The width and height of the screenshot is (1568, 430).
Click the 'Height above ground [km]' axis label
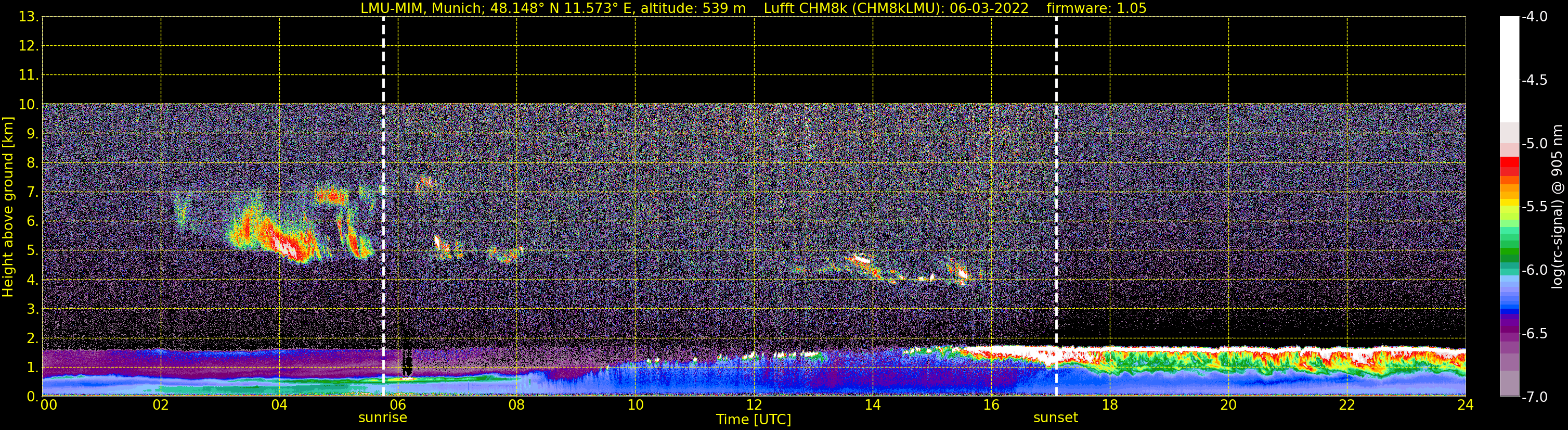[x=8, y=207]
